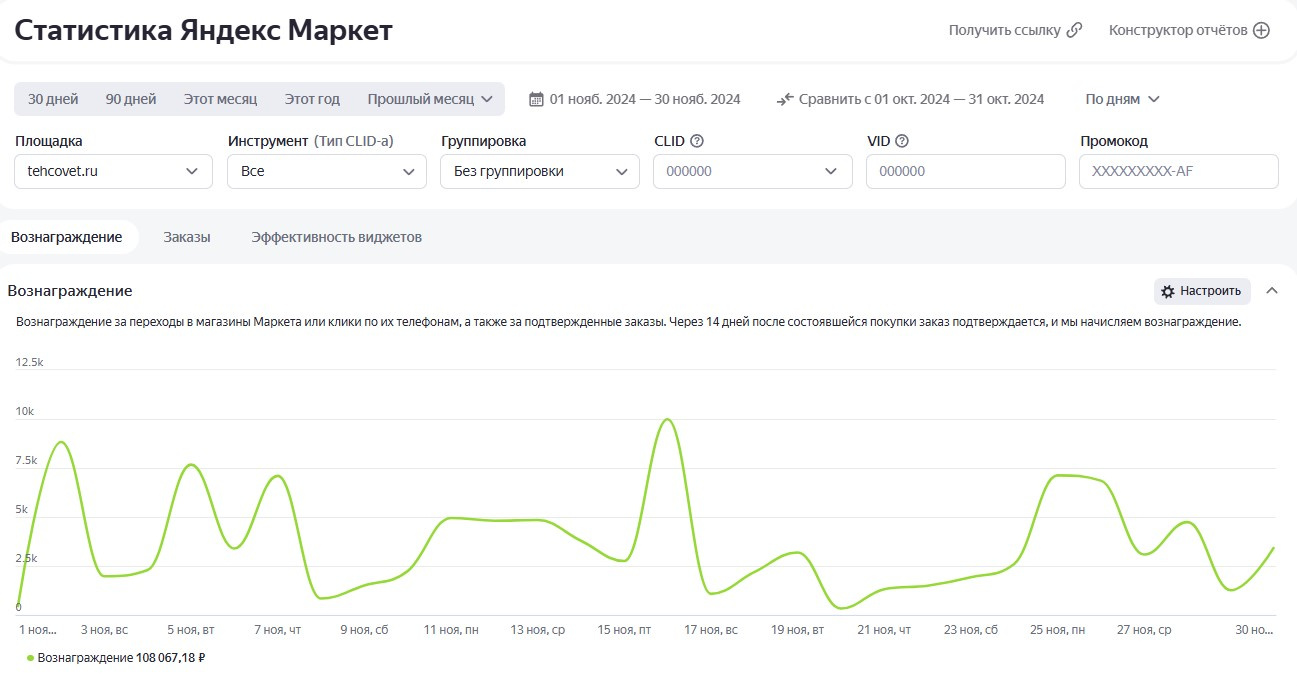Click the 15 ноя, пт axis label
Screen dimensions: 1297x686
point(624,630)
